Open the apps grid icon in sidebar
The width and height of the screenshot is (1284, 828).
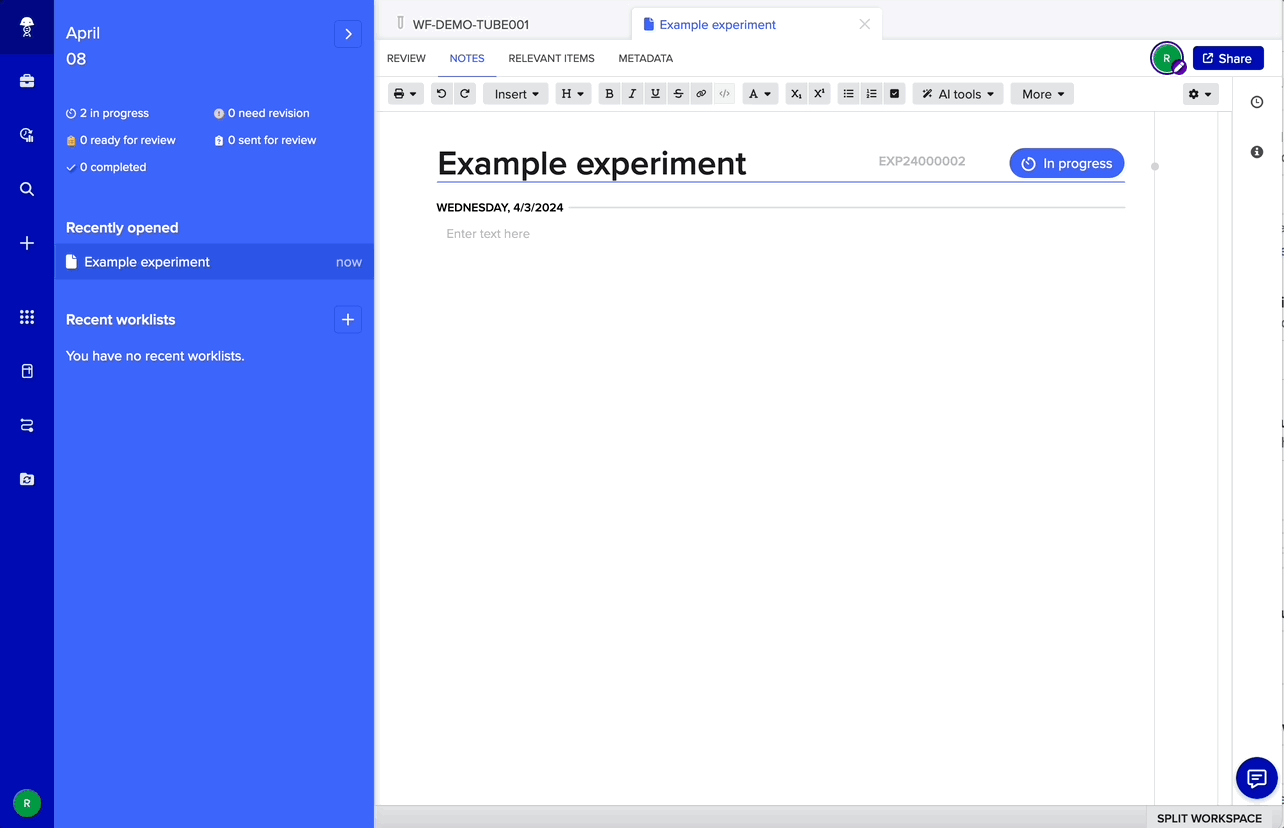(x=27, y=317)
